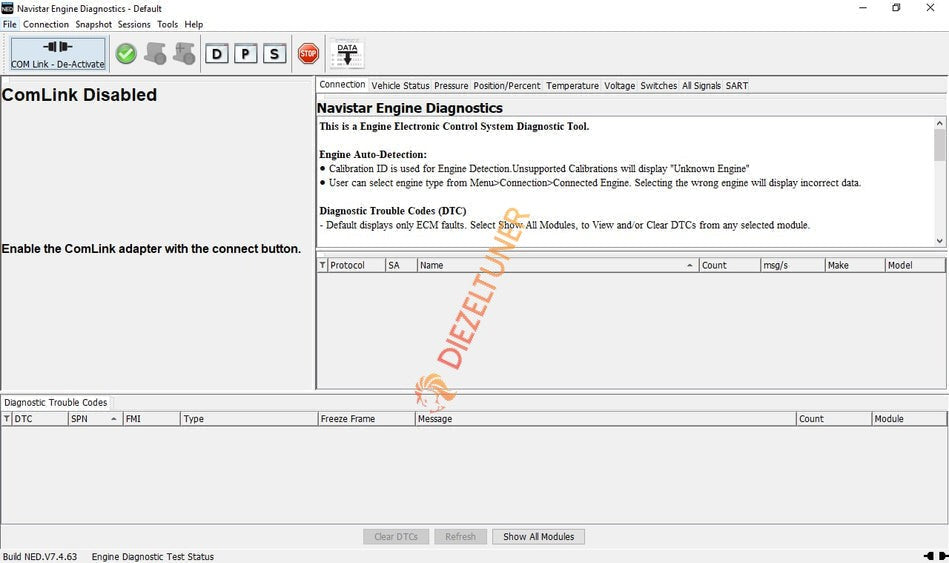Open the Help menu
The image size is (949, 563).
(x=194, y=24)
